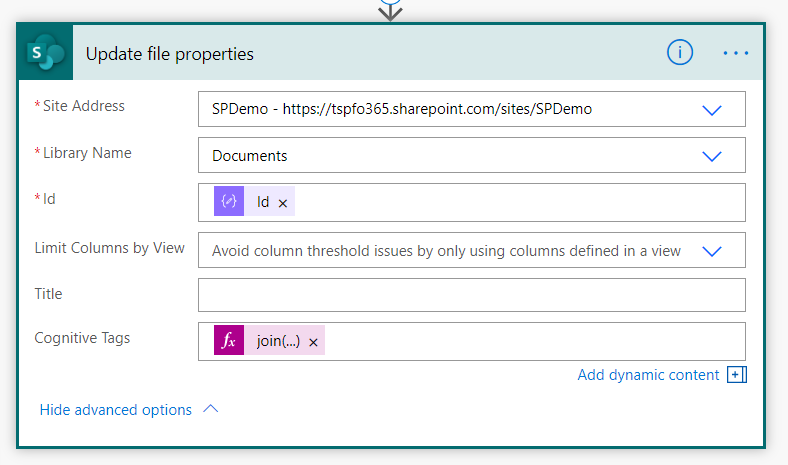Click the connector arrow above the action card

[x=390, y=8]
